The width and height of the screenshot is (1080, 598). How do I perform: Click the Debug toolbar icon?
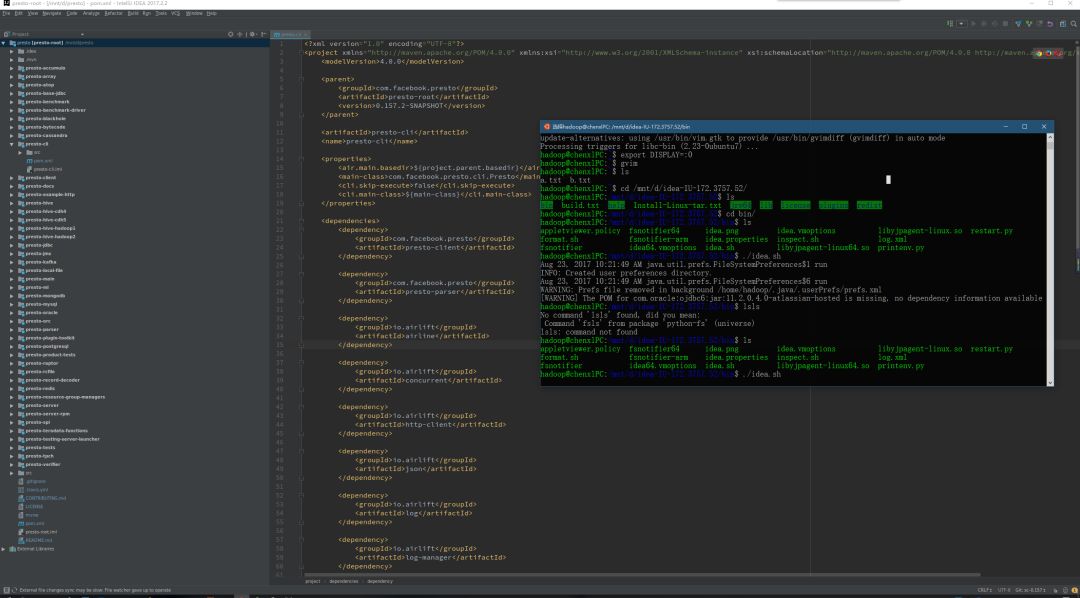pyautogui.click(x=984, y=23)
